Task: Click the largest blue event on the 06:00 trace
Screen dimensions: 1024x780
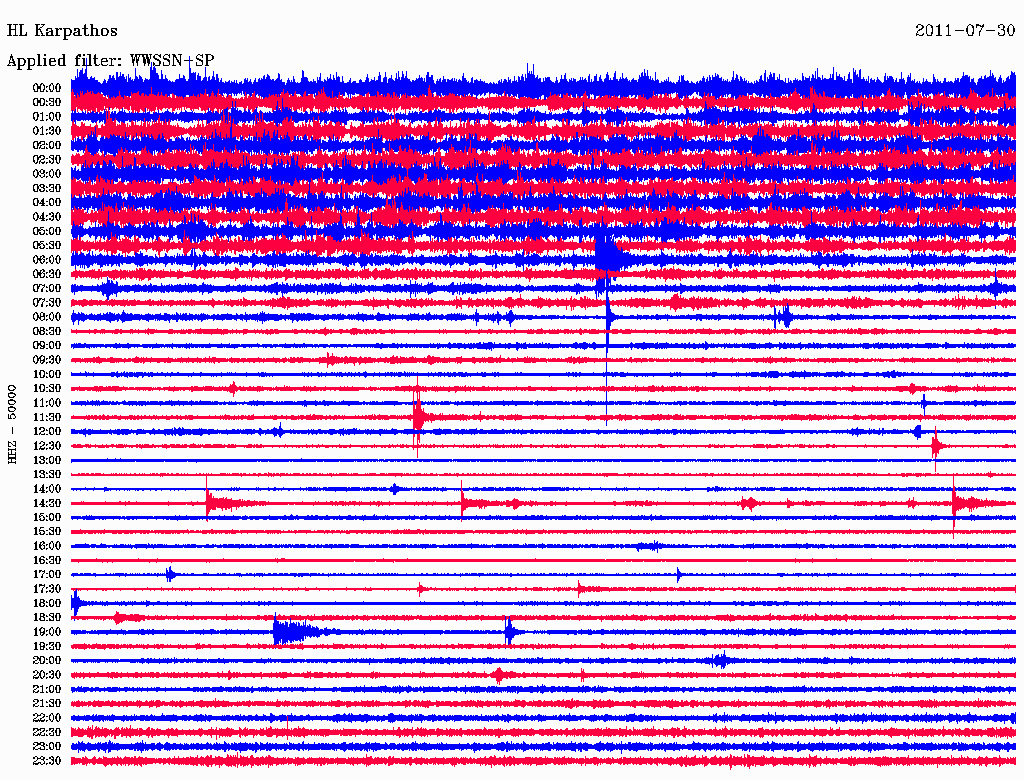Action: [x=611, y=258]
